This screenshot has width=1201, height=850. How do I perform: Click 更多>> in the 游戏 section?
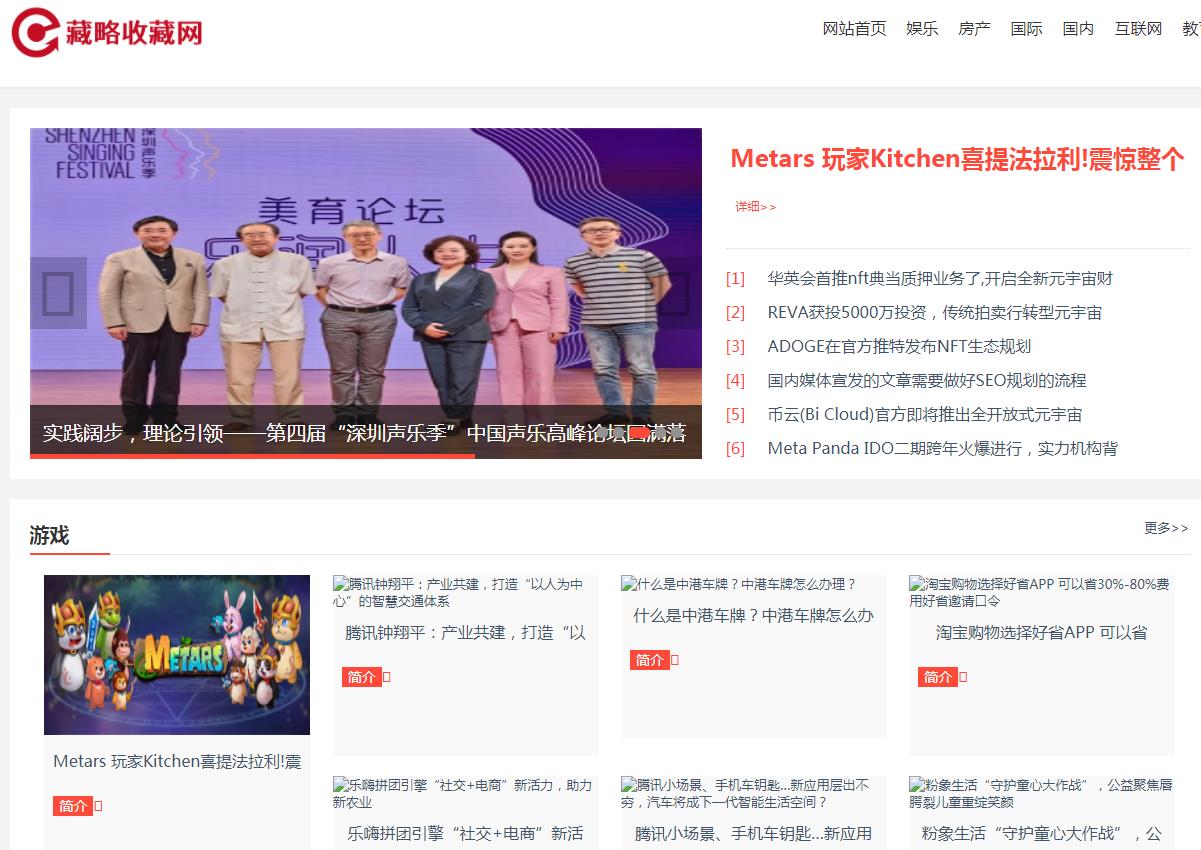coord(1166,528)
